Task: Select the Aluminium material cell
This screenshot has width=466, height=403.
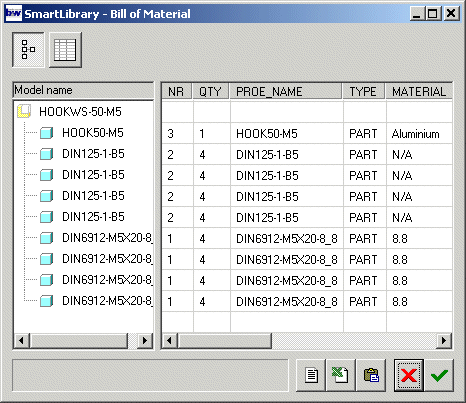Action: click(x=419, y=134)
